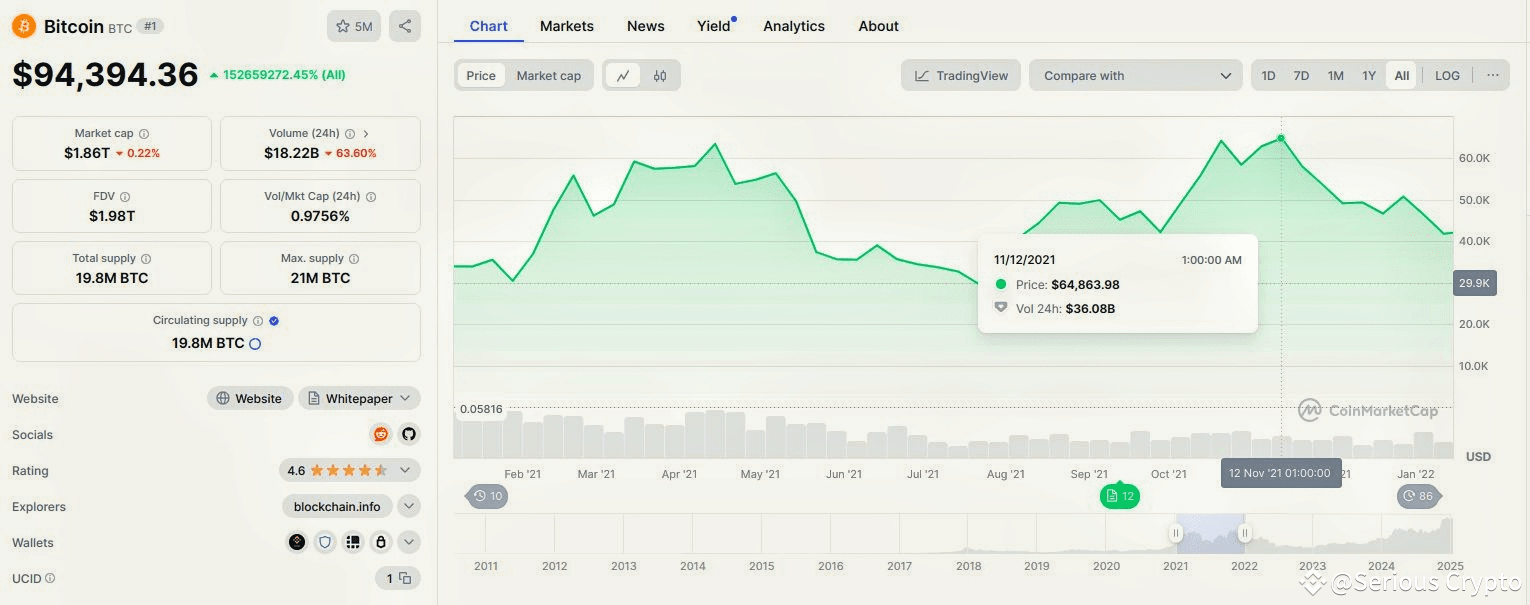
Task: Open the Website link button
Action: pyautogui.click(x=250, y=398)
